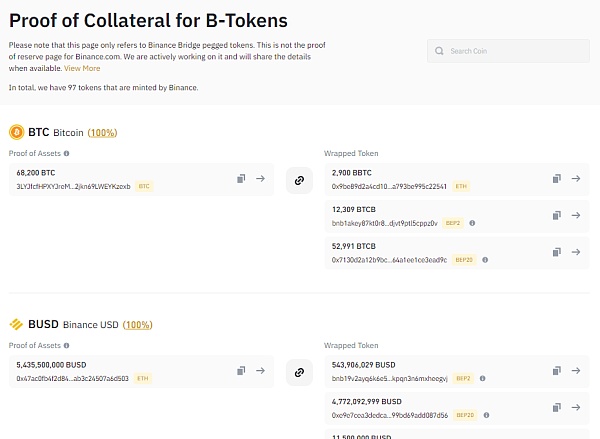This screenshot has width=600, height=439.
Task: Open the View More link
Action: pos(82,68)
